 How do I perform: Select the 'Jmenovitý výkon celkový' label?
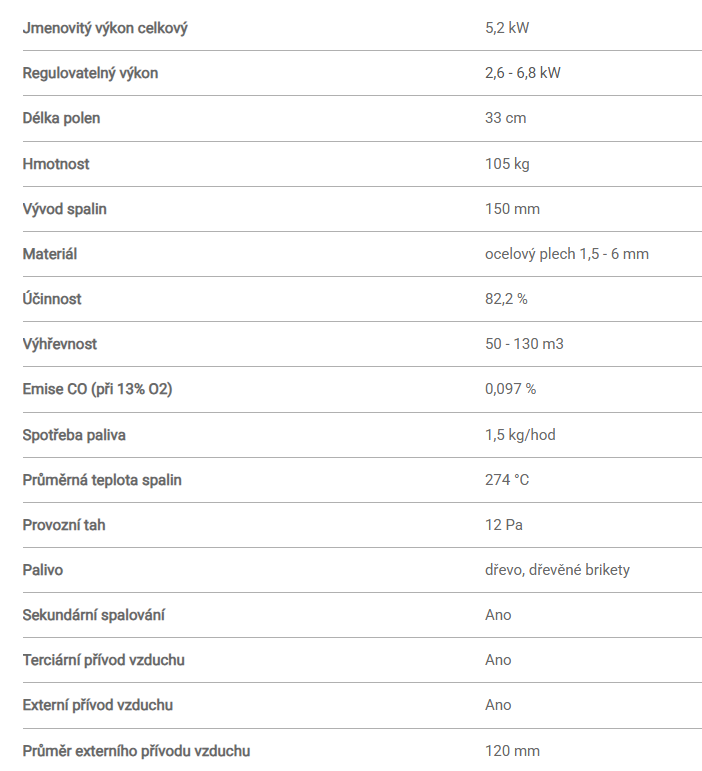pyautogui.click(x=105, y=28)
